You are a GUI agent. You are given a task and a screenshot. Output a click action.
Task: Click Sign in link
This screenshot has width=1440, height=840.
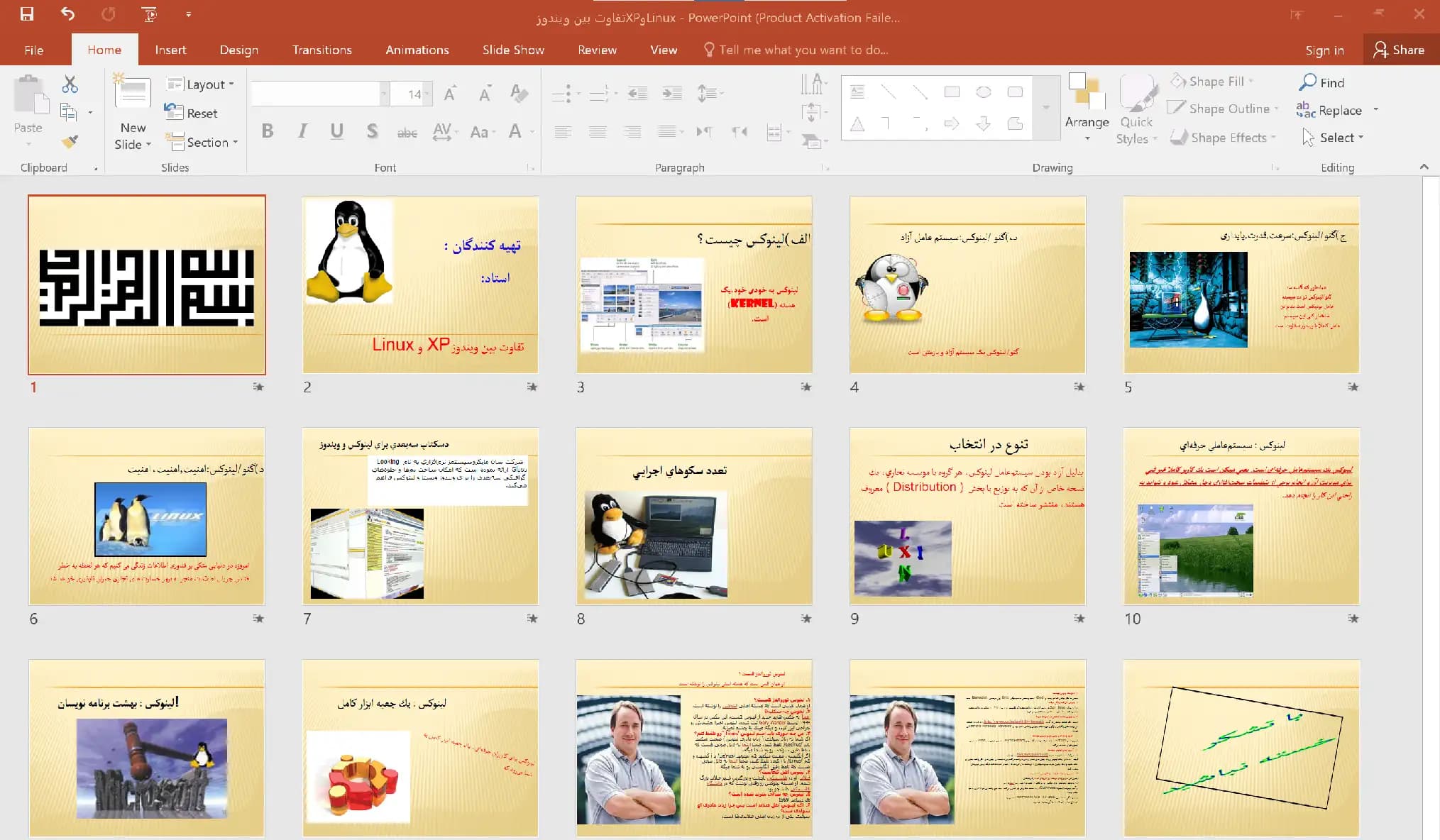pyautogui.click(x=1324, y=50)
